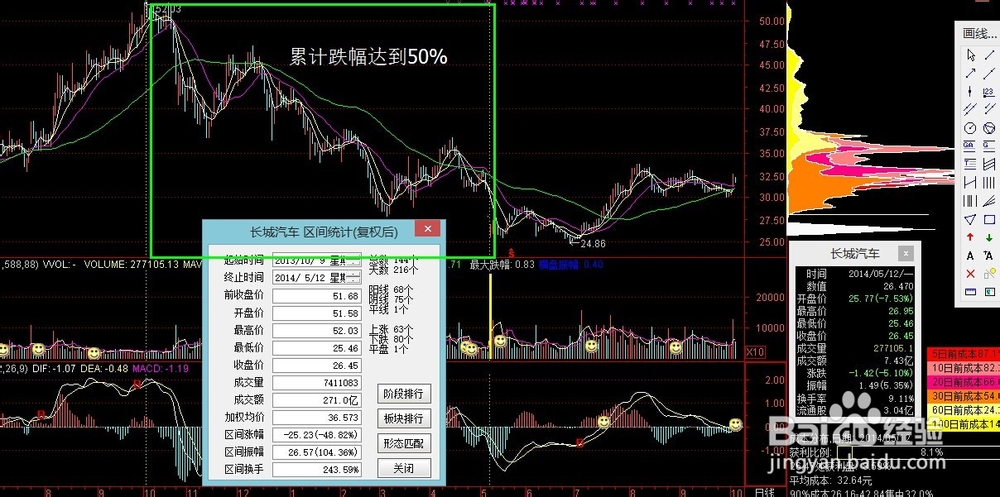Image resolution: width=1000 pixels, height=497 pixels.
Task: Click the 加权均价 field showing 36.573
Action: [317, 417]
